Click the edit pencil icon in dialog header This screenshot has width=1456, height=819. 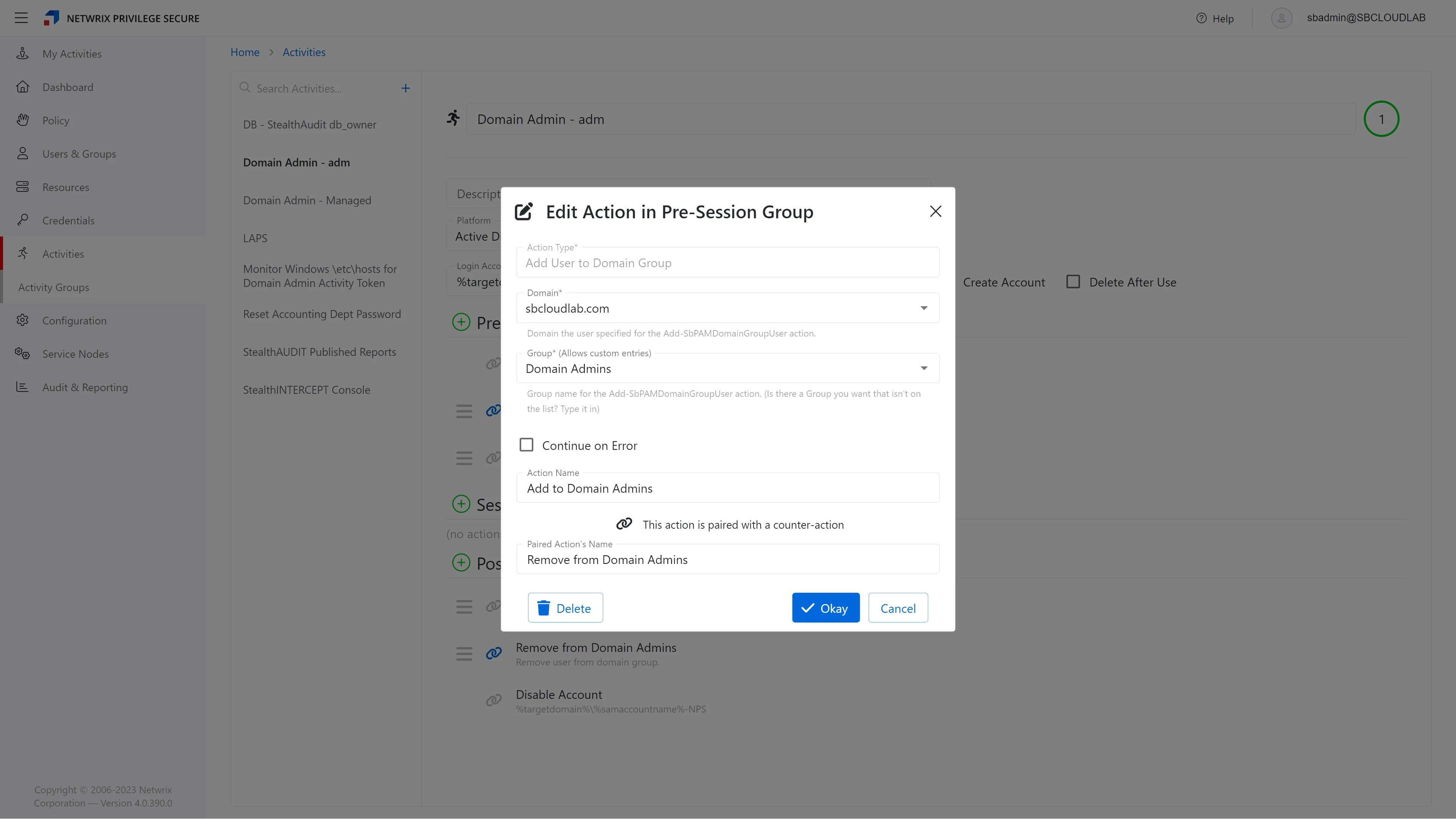coord(524,211)
